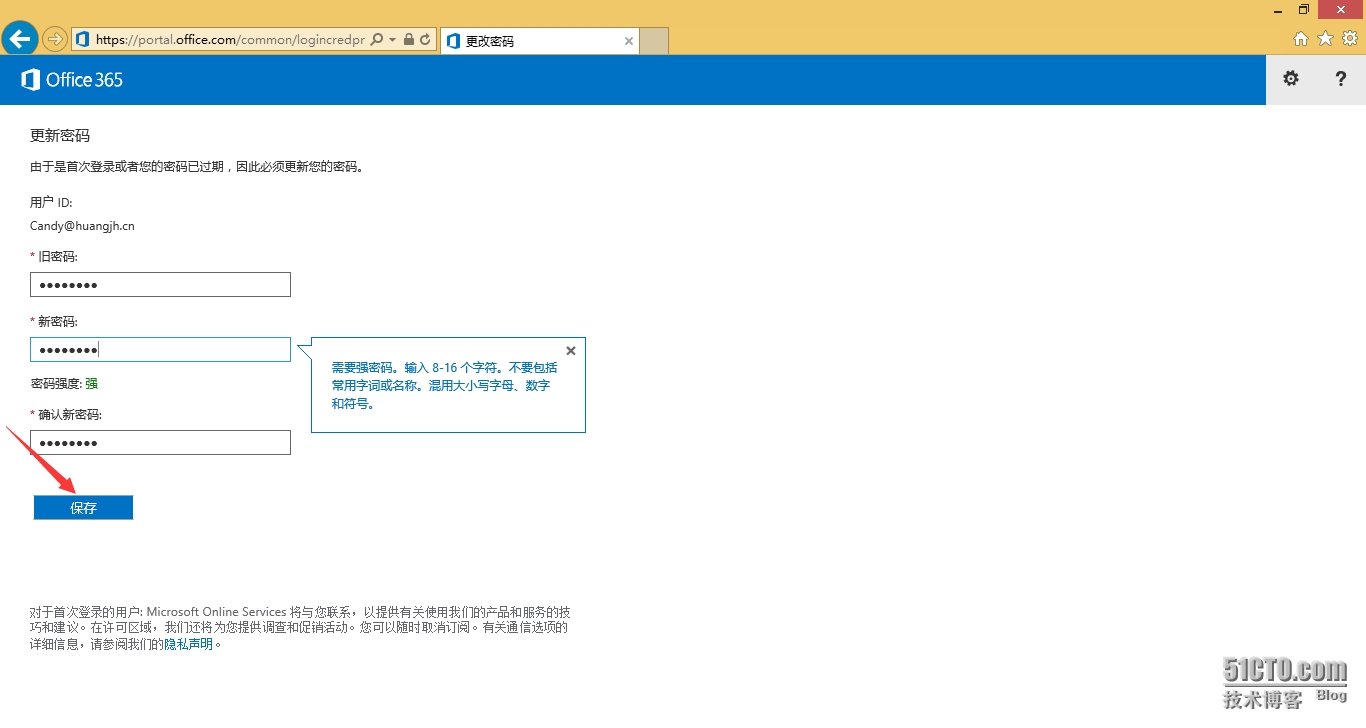1366x728 pixels.
Task: Click into the 确认新密码 field
Action: coord(160,443)
